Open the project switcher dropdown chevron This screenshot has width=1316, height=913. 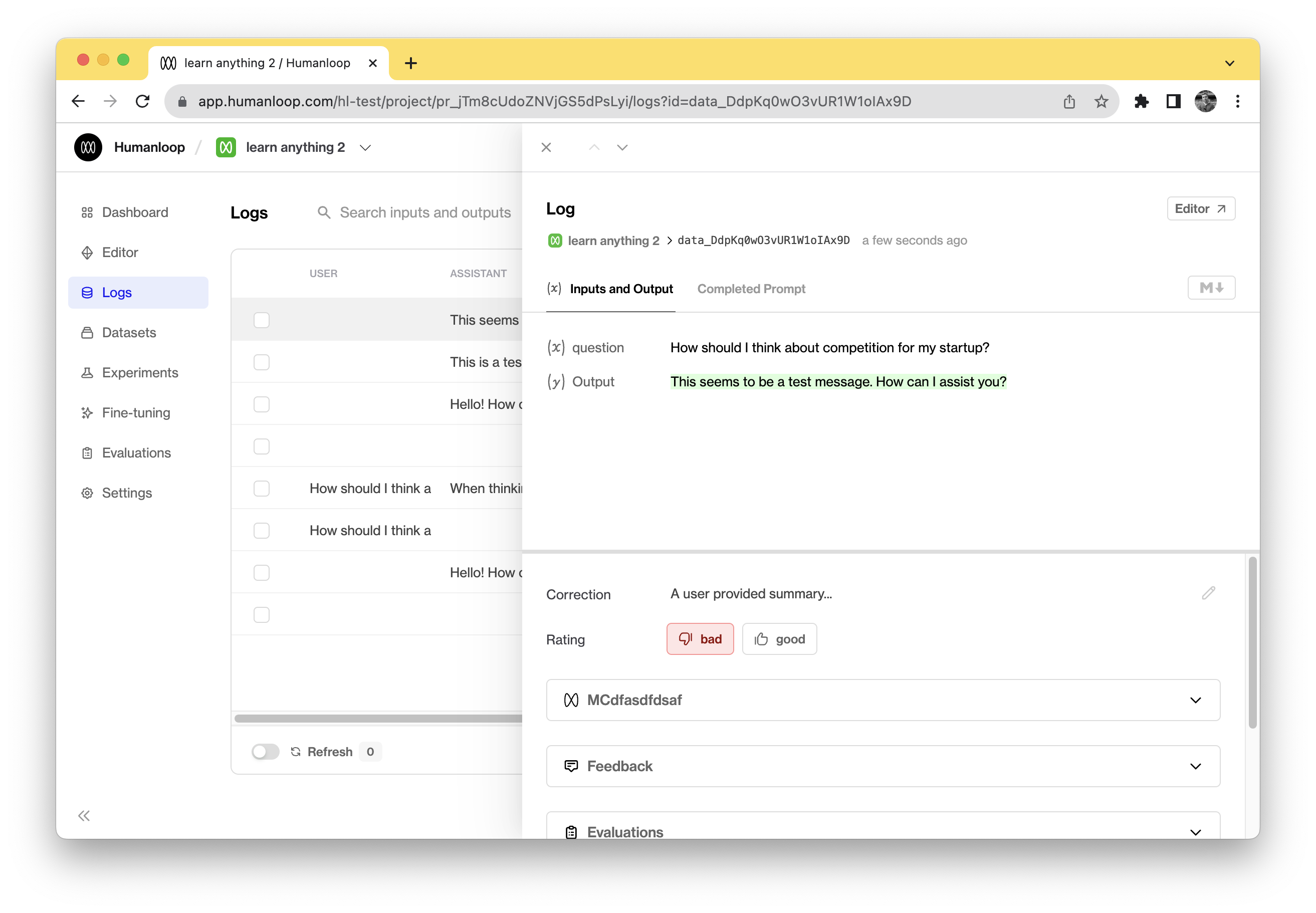point(364,147)
